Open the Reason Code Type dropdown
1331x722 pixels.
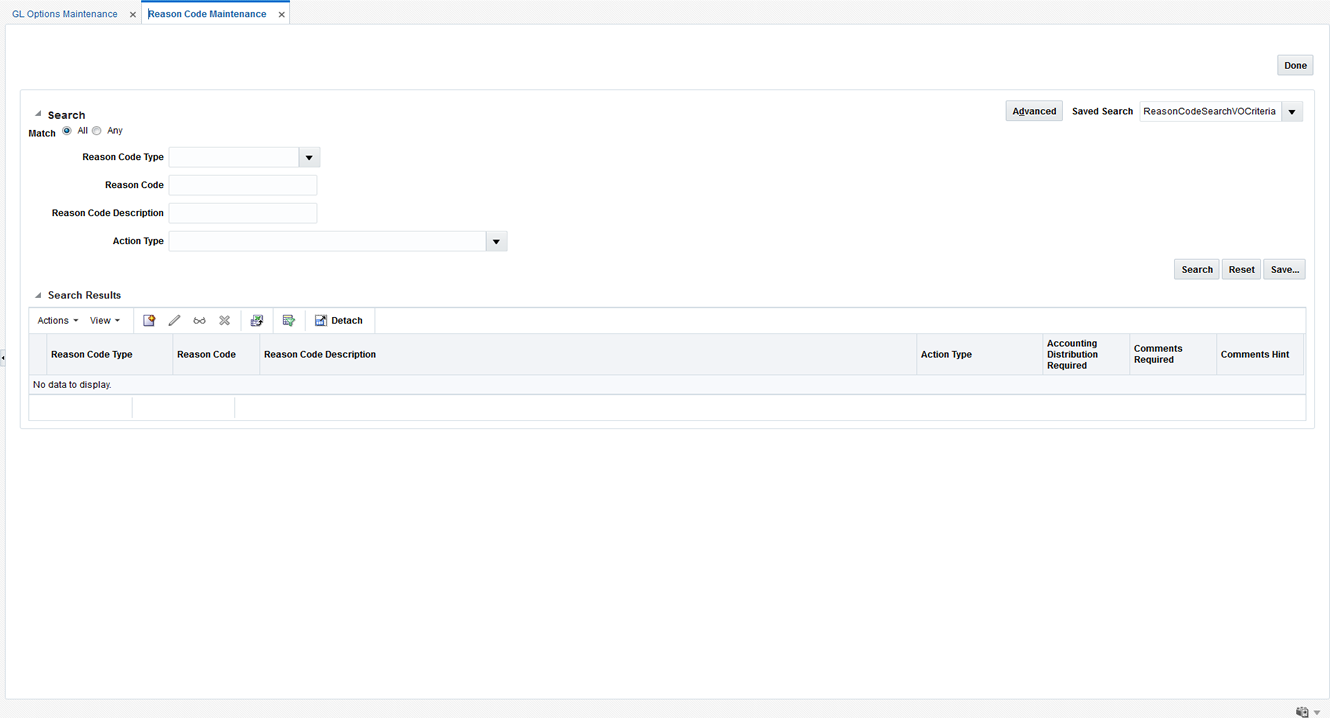[x=309, y=157]
